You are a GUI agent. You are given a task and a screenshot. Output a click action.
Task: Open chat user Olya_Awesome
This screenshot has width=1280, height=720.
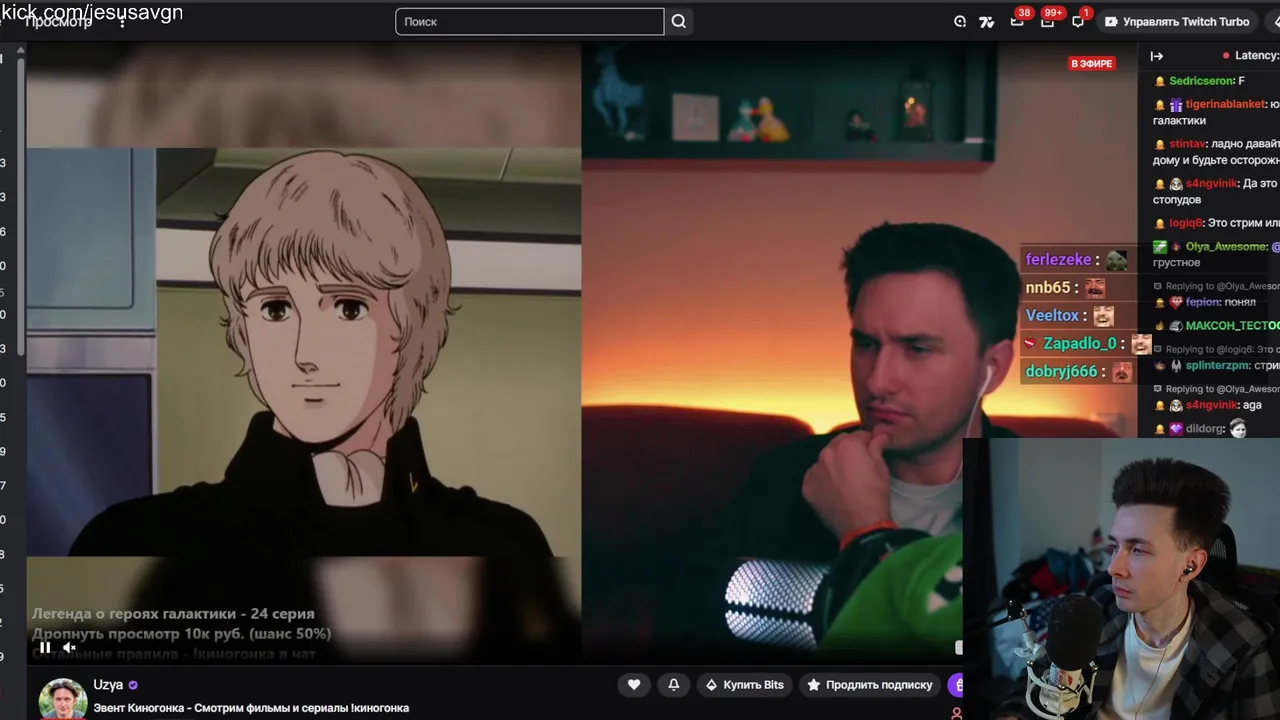[1227, 247]
